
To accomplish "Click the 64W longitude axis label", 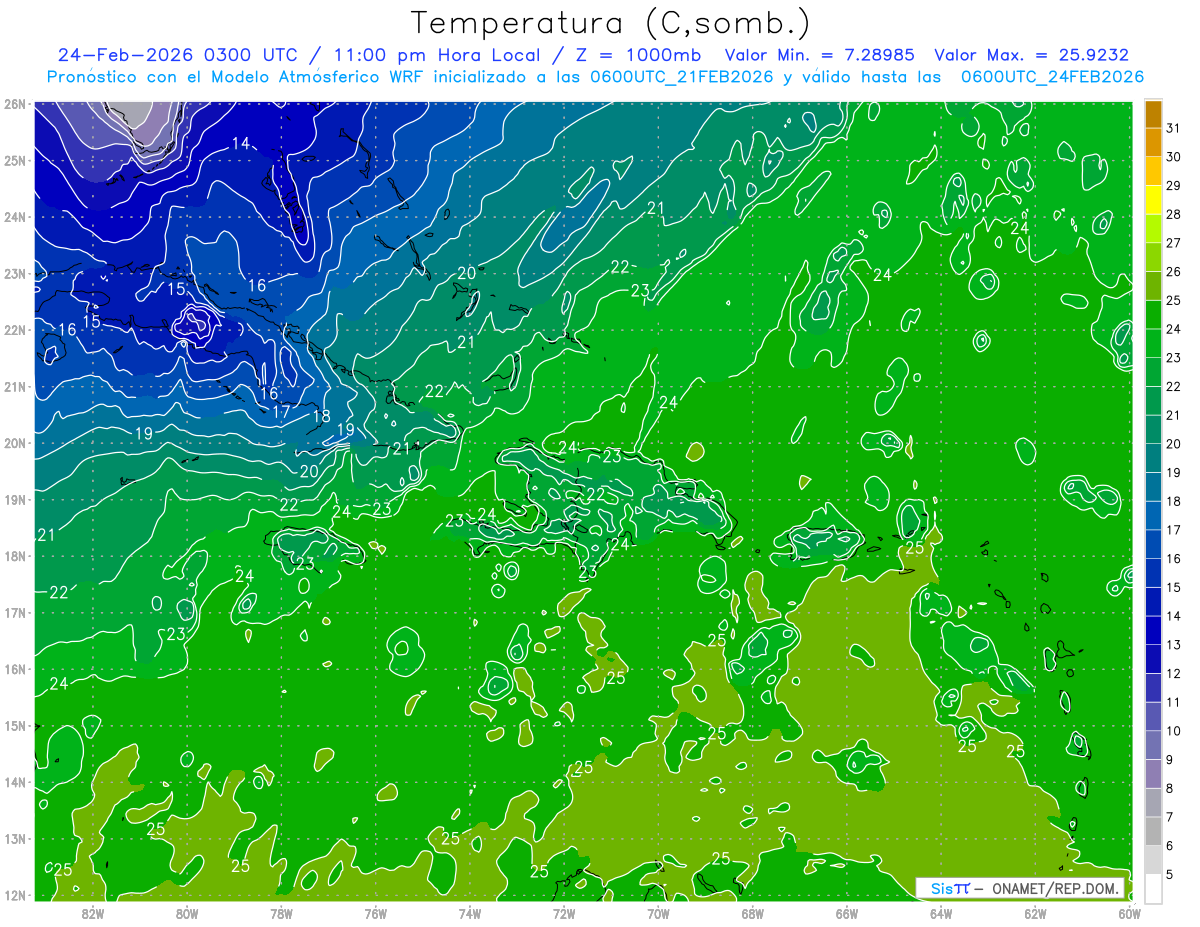I will [940, 913].
